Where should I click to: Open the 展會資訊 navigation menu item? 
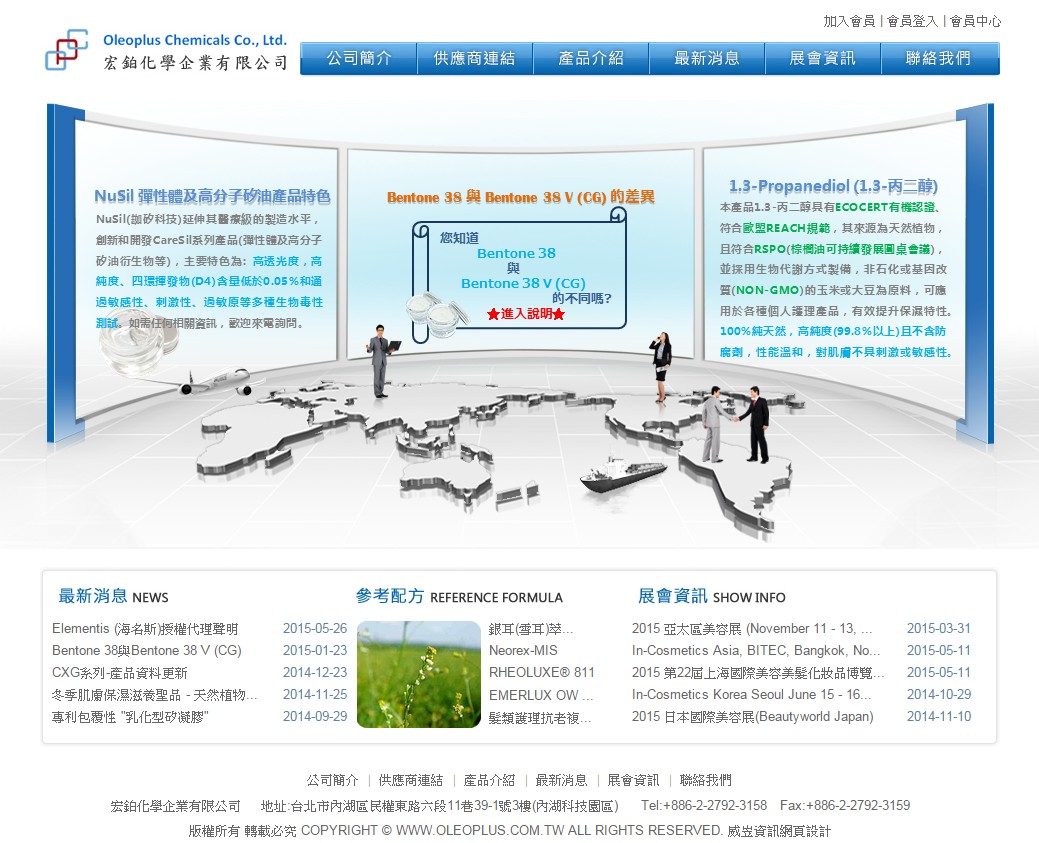click(822, 58)
